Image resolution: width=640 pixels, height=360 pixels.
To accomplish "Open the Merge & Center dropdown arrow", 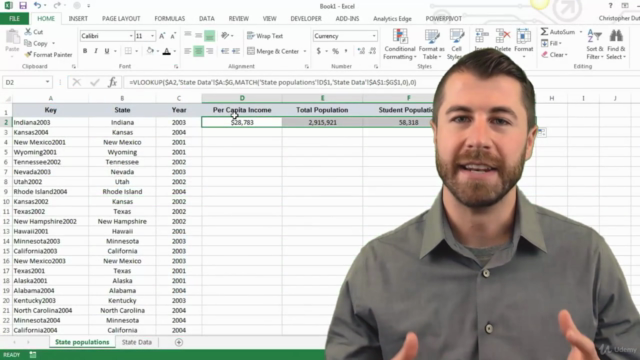I will pos(304,51).
